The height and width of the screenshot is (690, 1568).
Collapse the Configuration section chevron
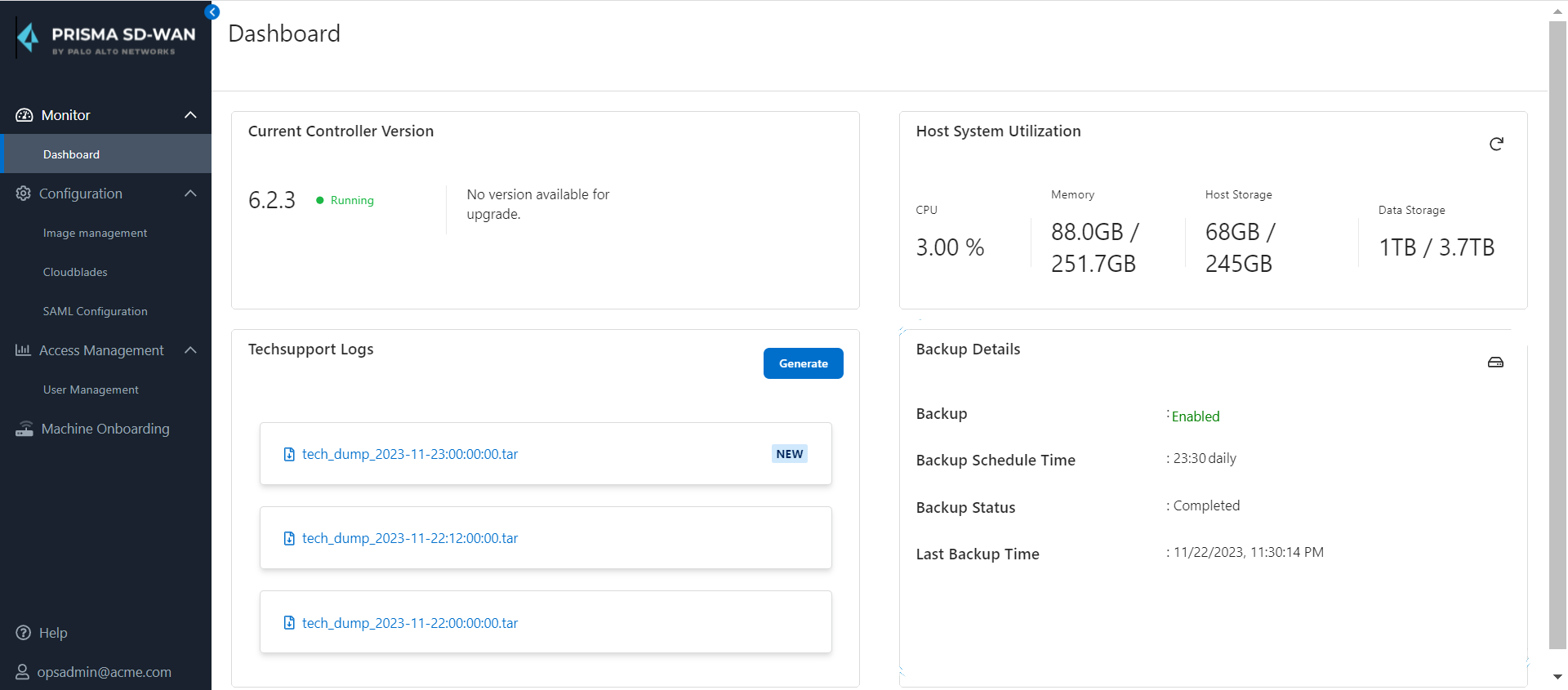click(x=190, y=194)
